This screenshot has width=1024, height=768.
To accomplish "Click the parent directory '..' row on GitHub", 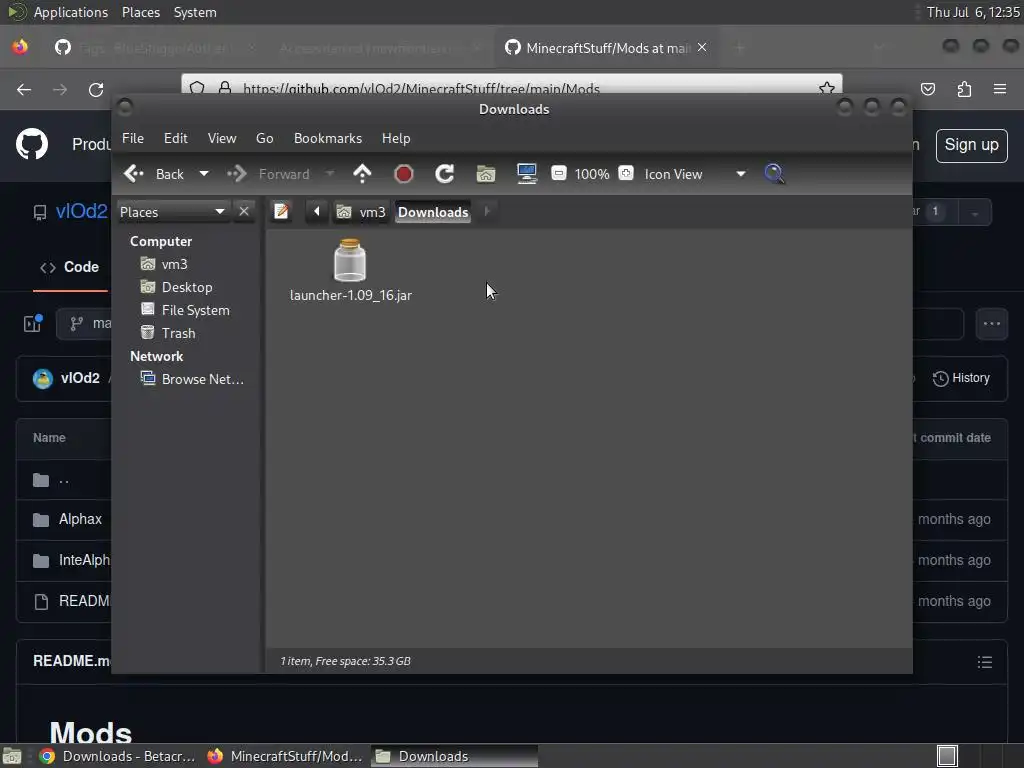I will pos(64,480).
